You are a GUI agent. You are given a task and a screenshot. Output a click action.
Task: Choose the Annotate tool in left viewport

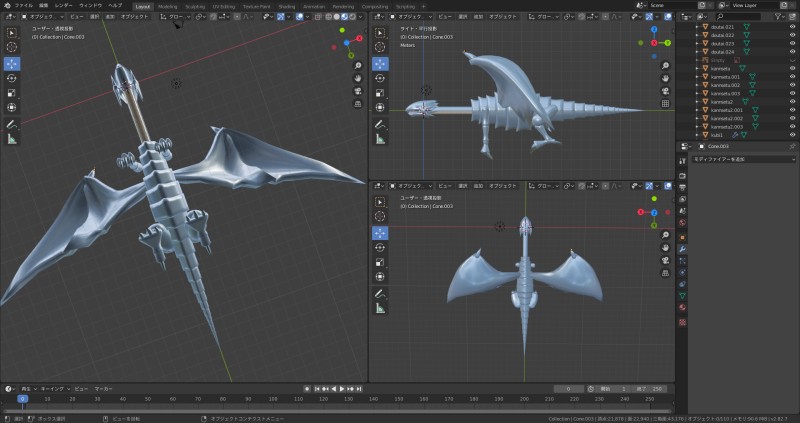pyautogui.click(x=11, y=124)
